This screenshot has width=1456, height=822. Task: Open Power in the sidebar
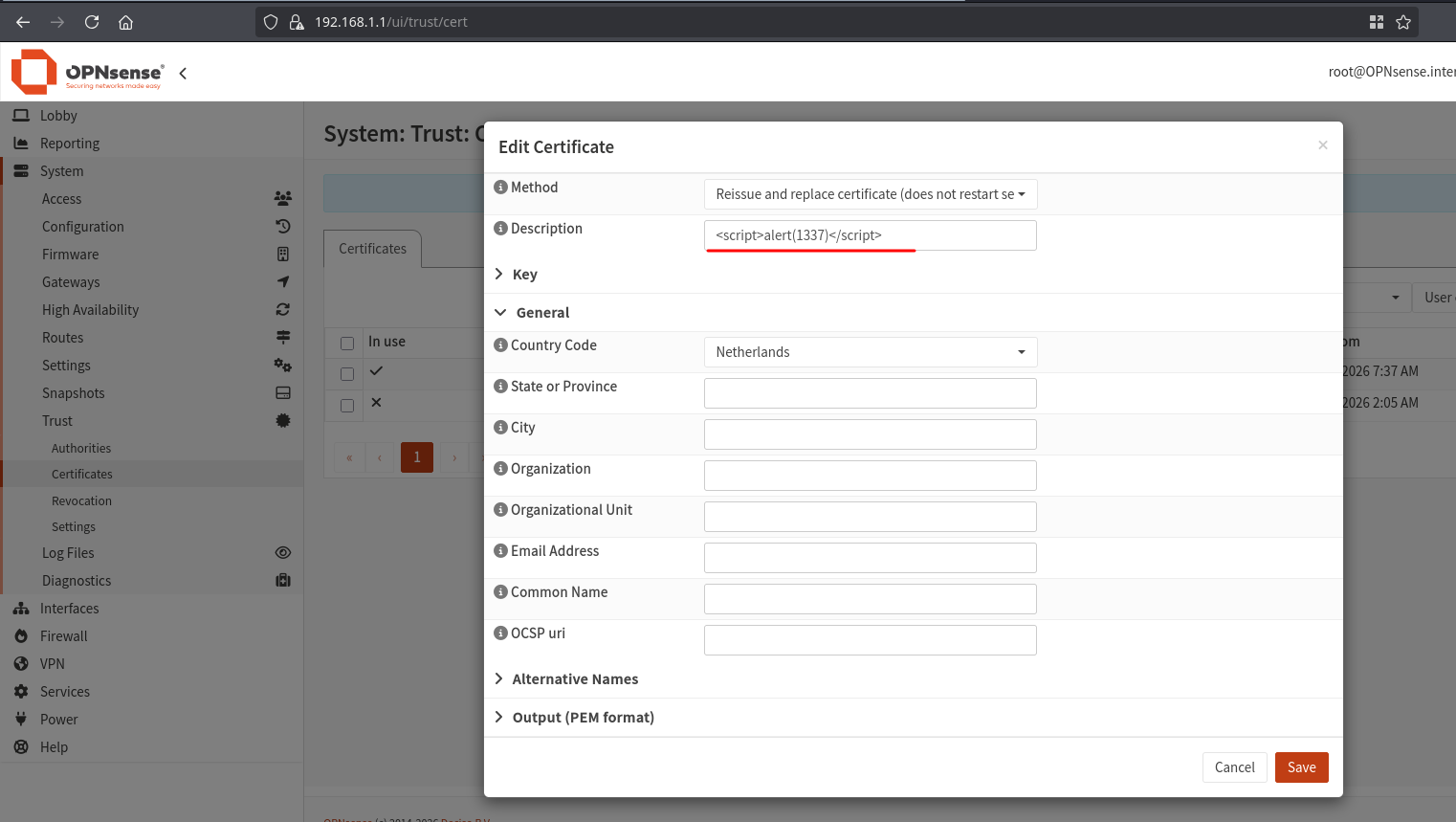coord(59,720)
